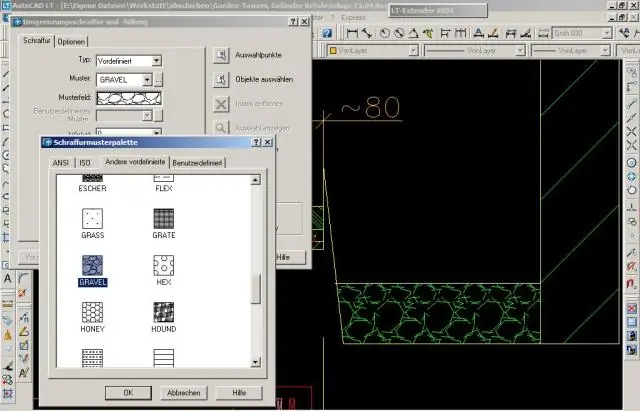
Task: Click the intersection snap X icon
Action: pyautogui.click(x=631, y=131)
